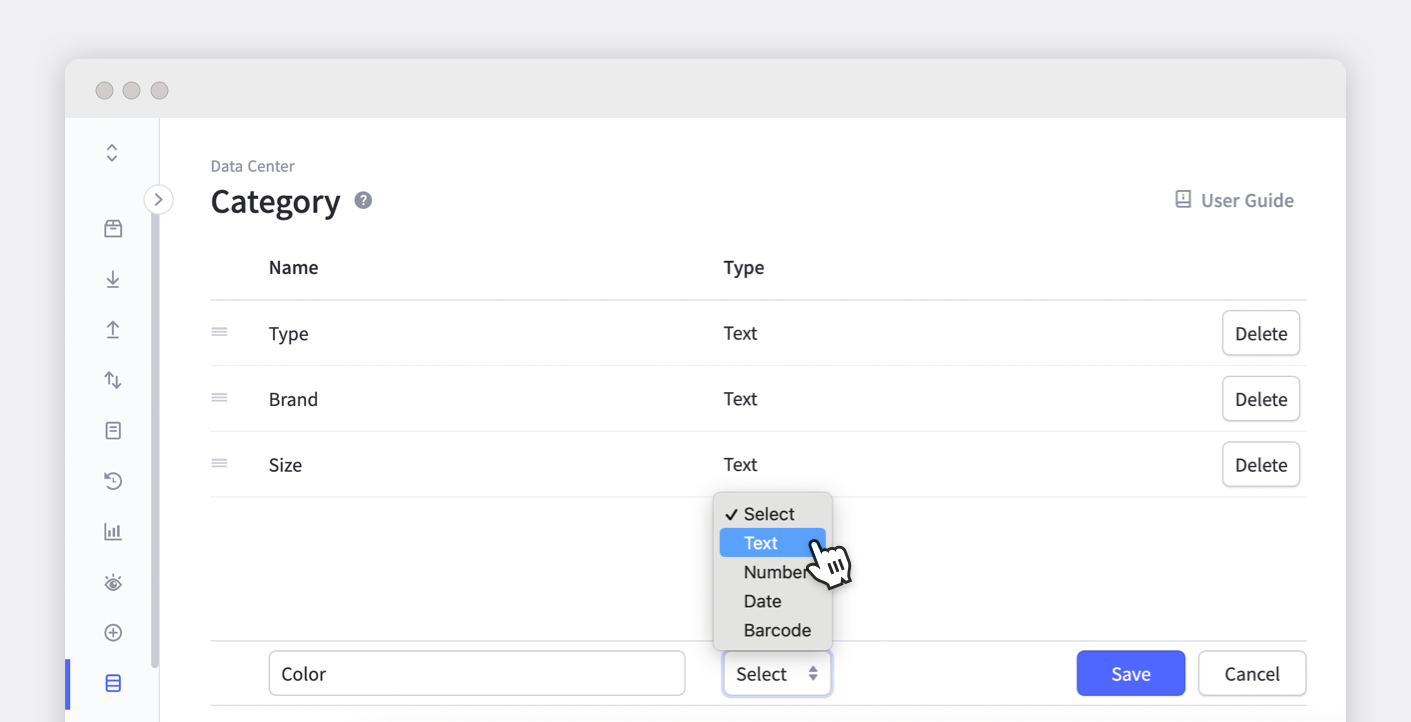The width and height of the screenshot is (1411, 722).
Task: Open the Select type dropdown for Color
Action: 777,673
